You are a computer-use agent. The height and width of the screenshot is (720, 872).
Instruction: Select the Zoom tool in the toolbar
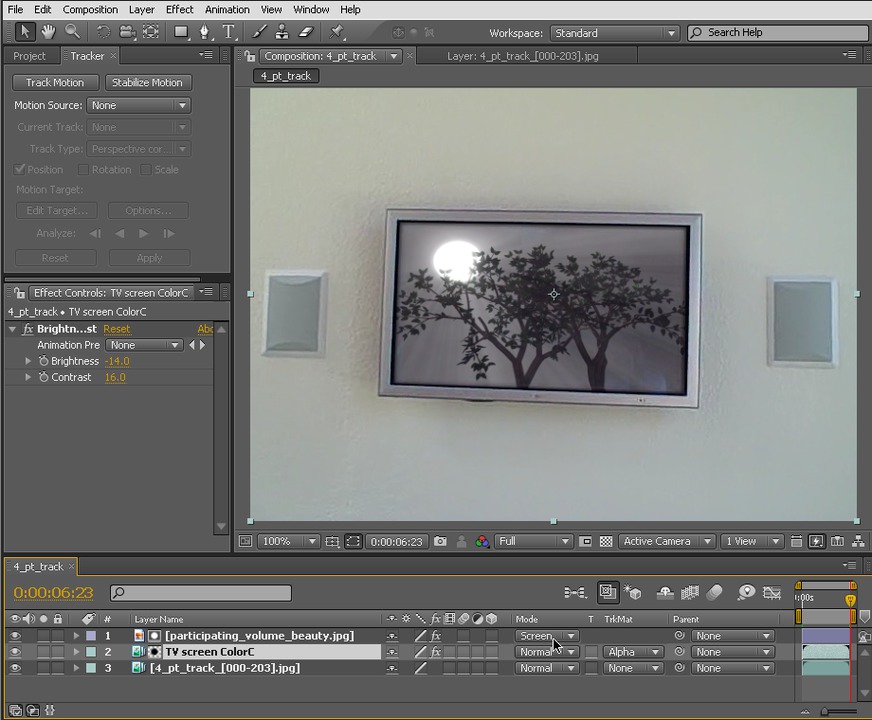tap(71, 32)
